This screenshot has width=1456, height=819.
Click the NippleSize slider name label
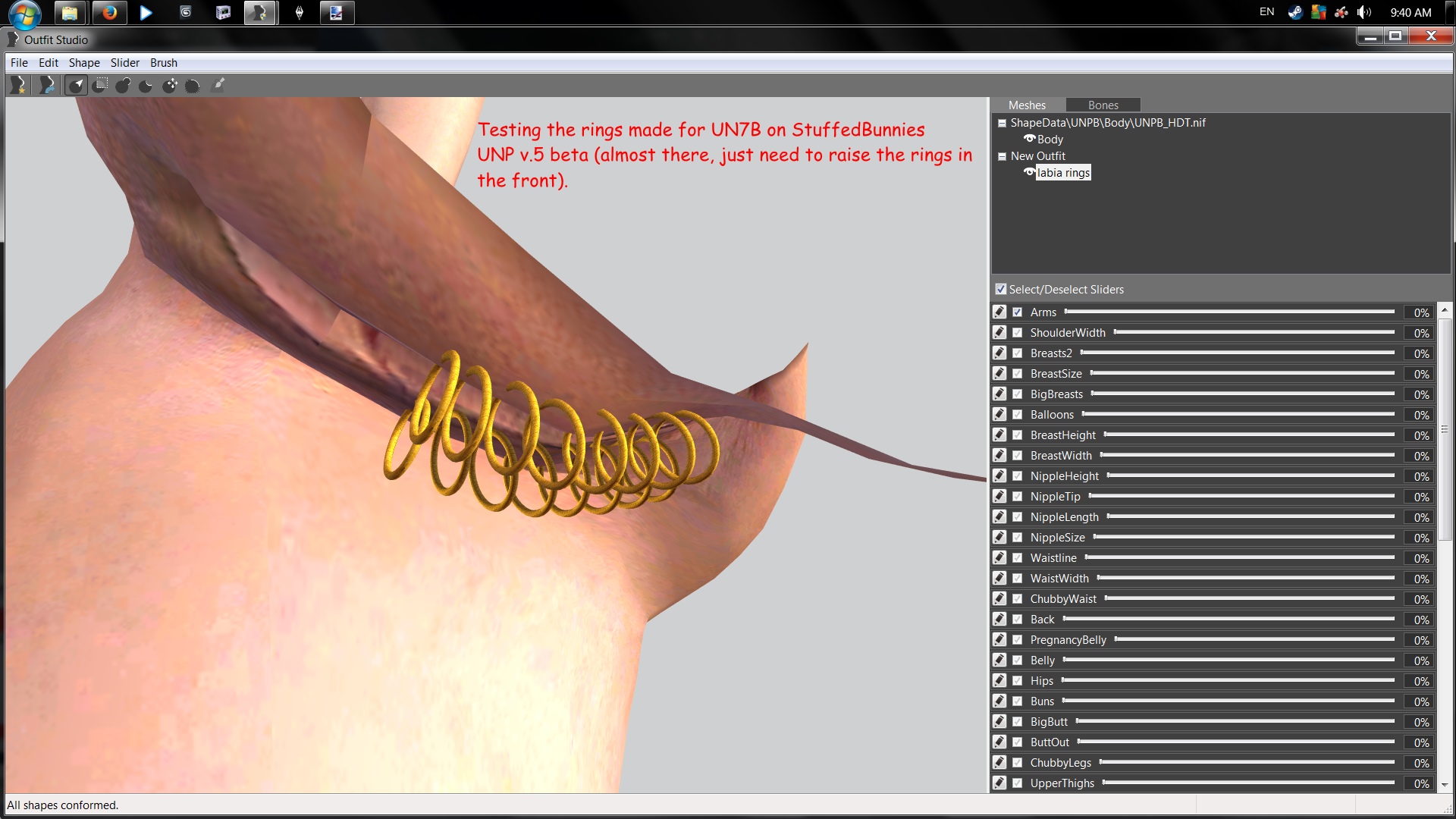pyautogui.click(x=1057, y=538)
